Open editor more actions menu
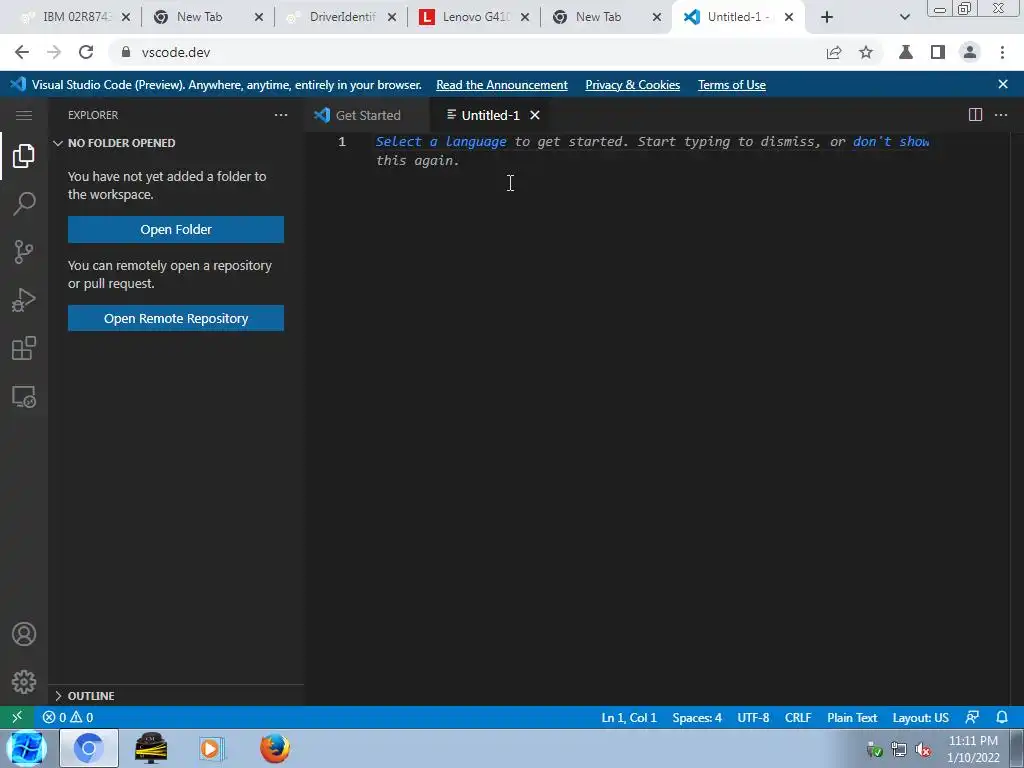 (x=1000, y=115)
